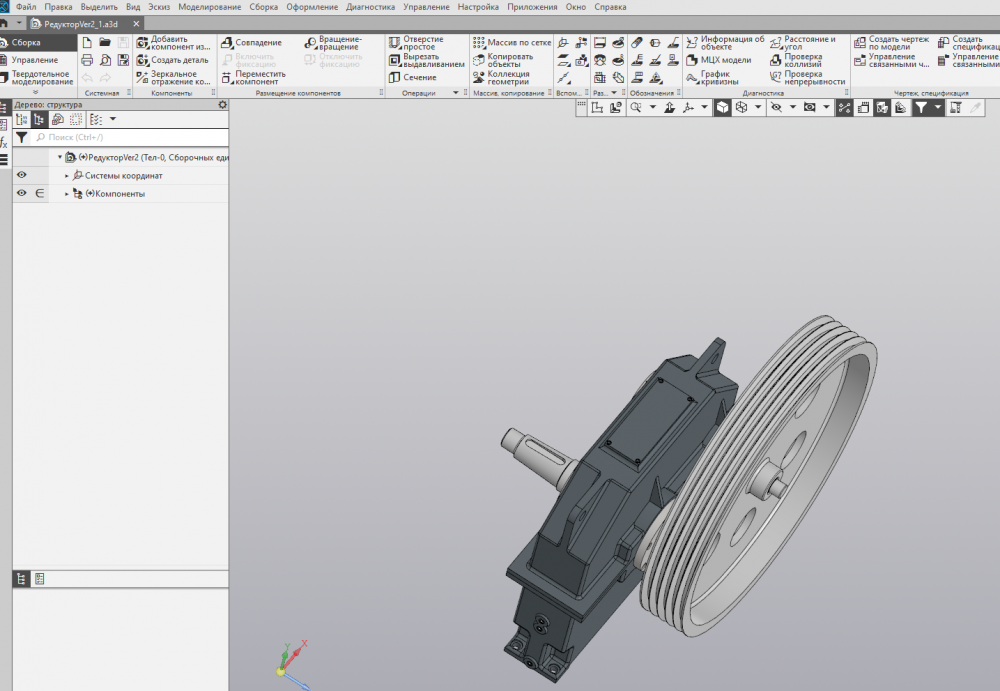Click the 'Создать деталь' tool icon
The height and width of the screenshot is (691, 1000).
pyautogui.click(x=142, y=60)
